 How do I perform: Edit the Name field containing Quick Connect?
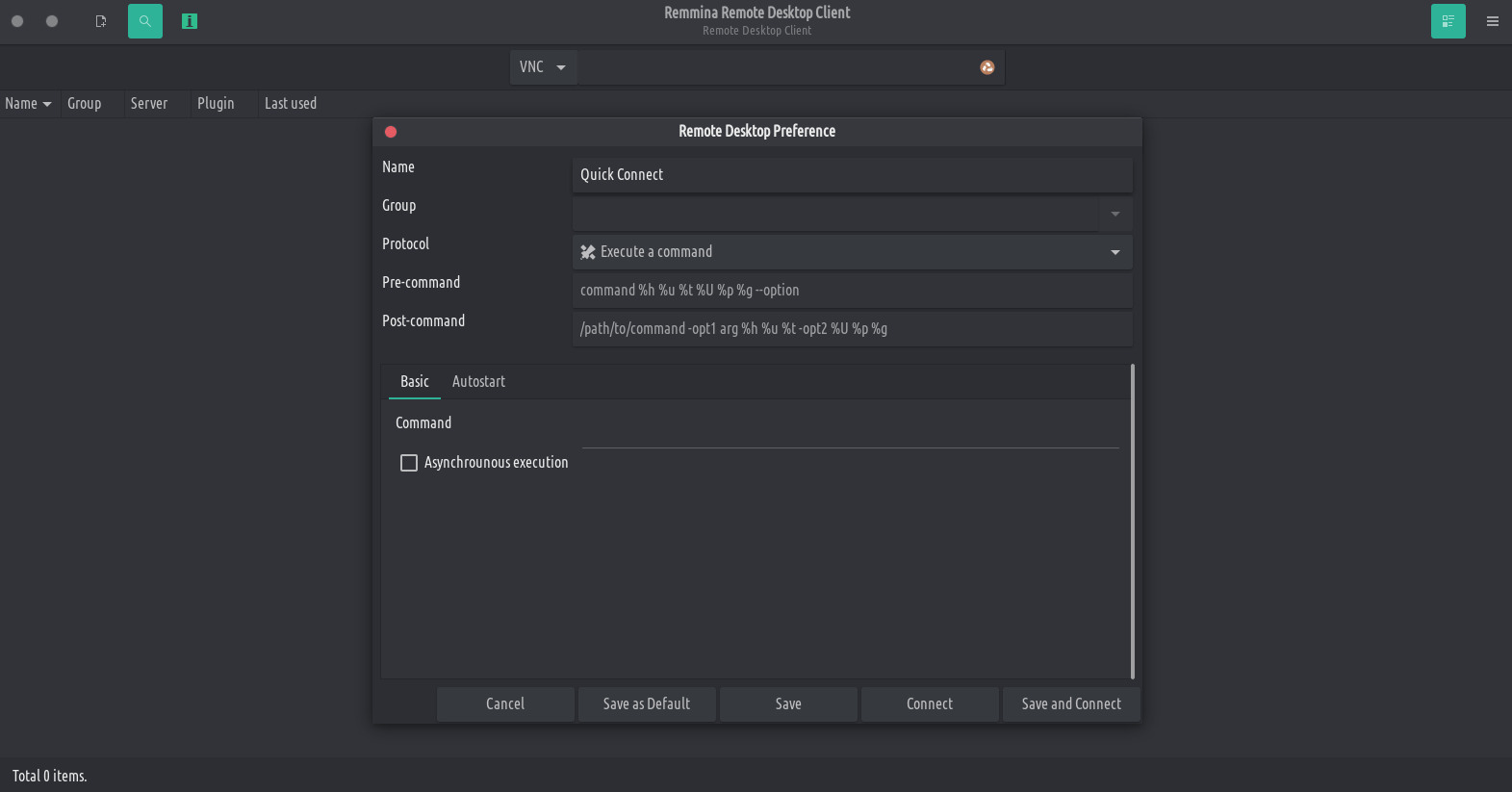tap(852, 175)
